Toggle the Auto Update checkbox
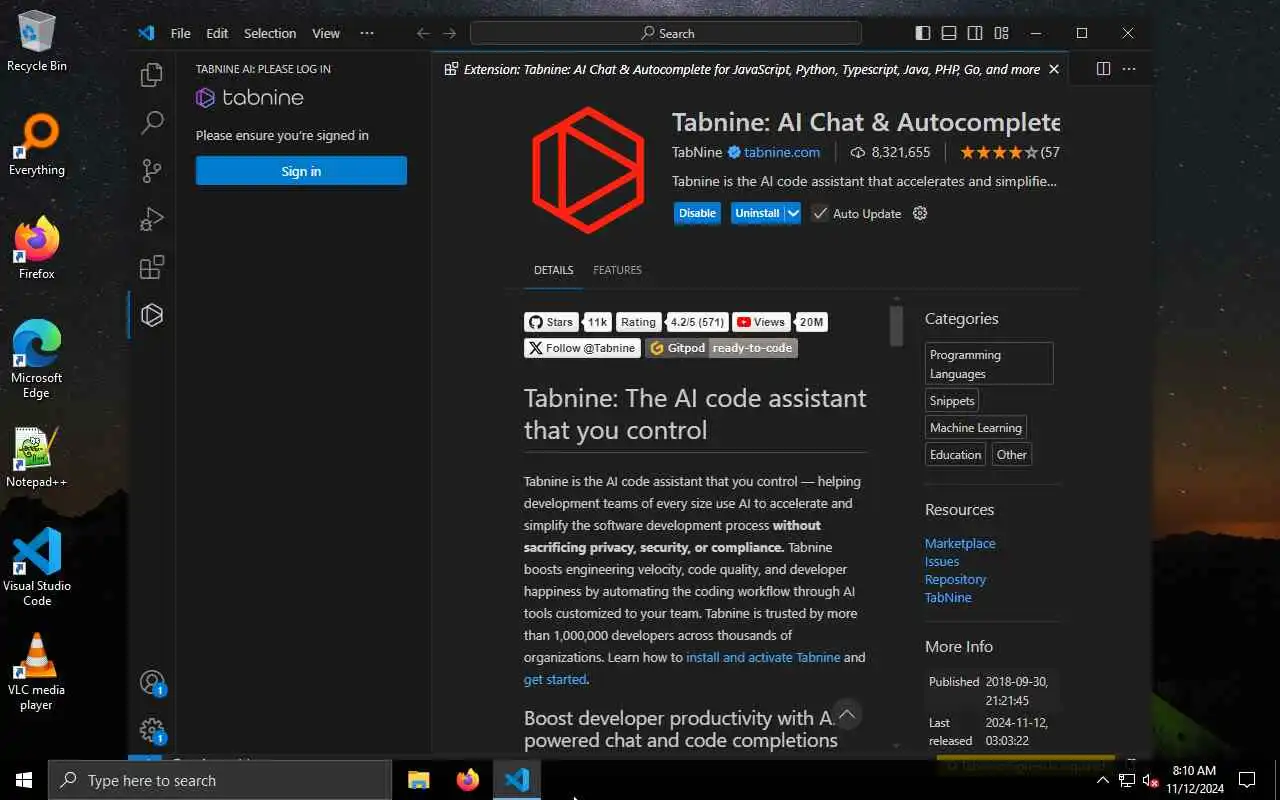Screen dimensions: 1280x800 pos(820,213)
